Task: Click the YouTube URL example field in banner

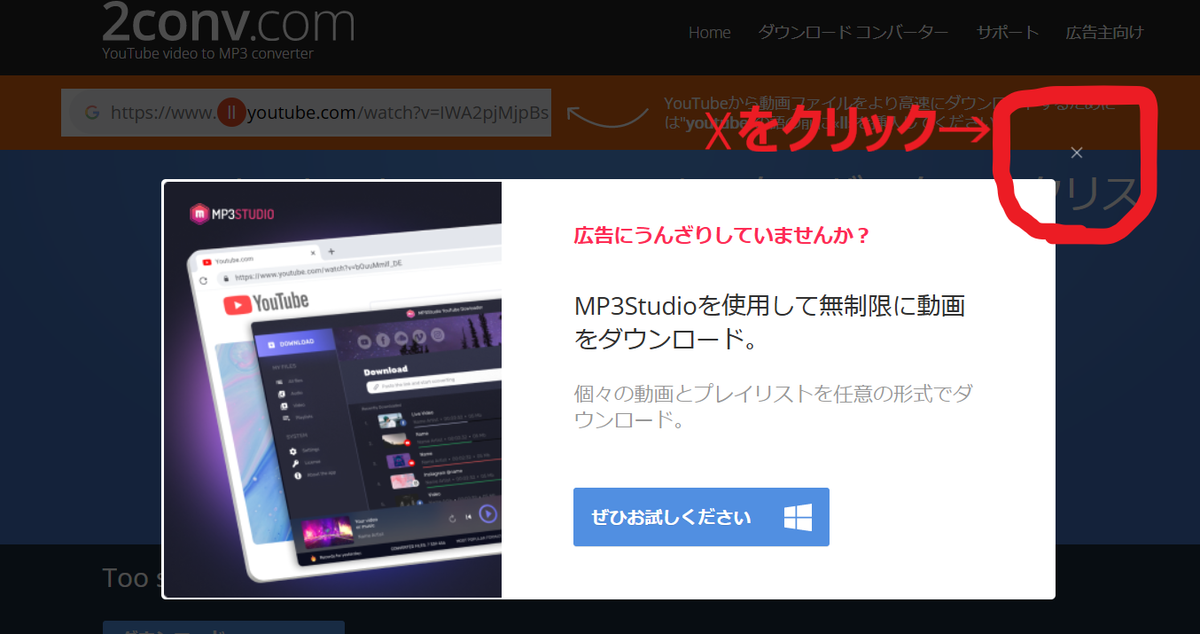Action: (306, 113)
